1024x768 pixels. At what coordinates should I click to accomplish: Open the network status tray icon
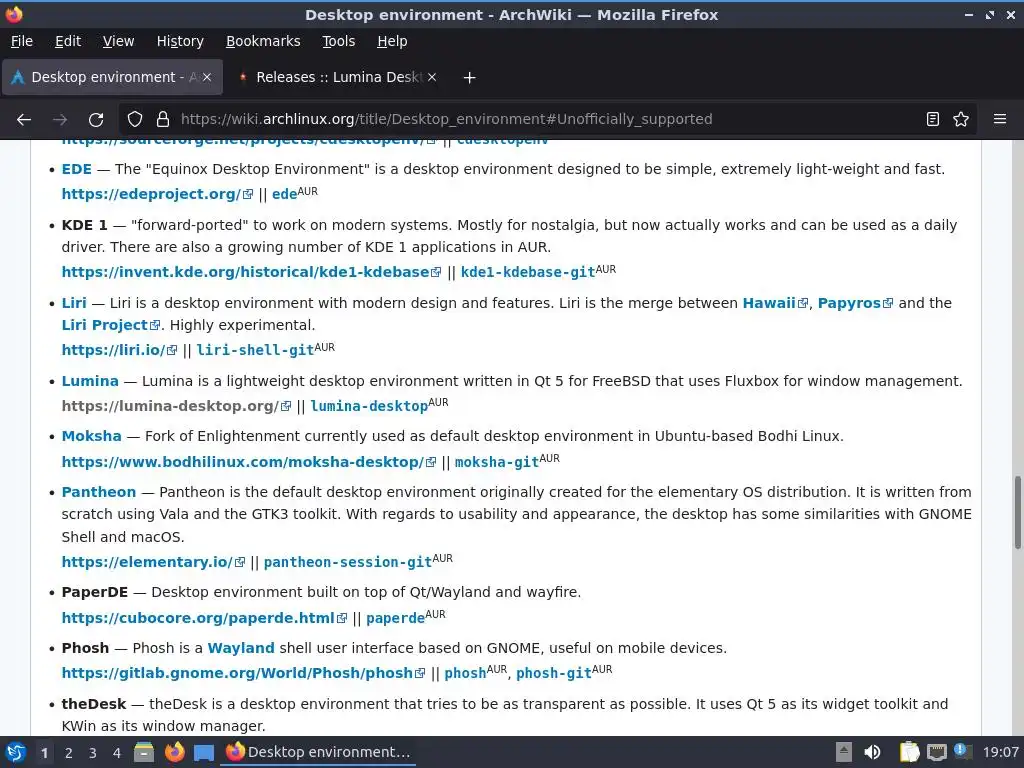coord(936,752)
